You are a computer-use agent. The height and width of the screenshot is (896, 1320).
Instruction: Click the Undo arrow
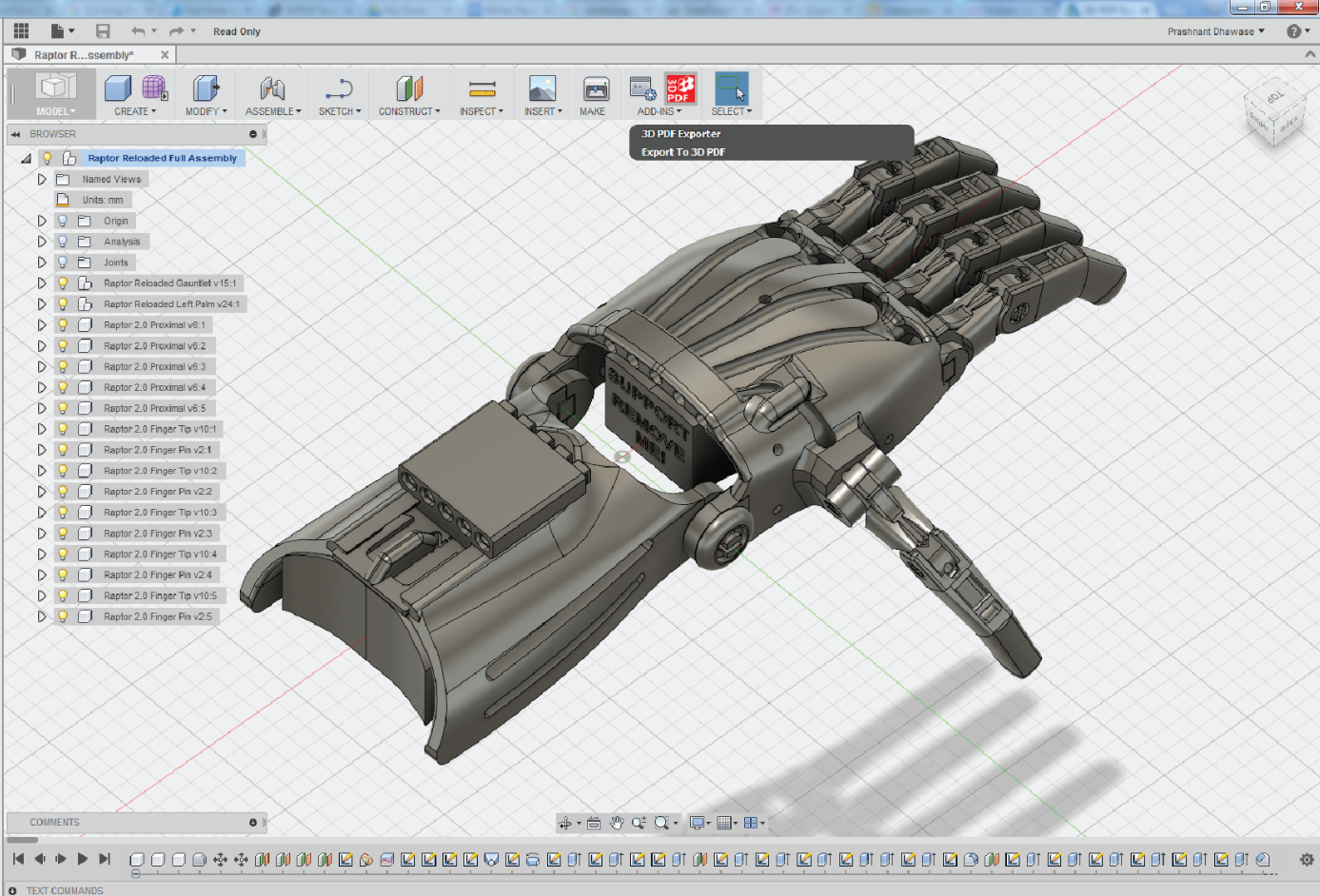(x=139, y=31)
